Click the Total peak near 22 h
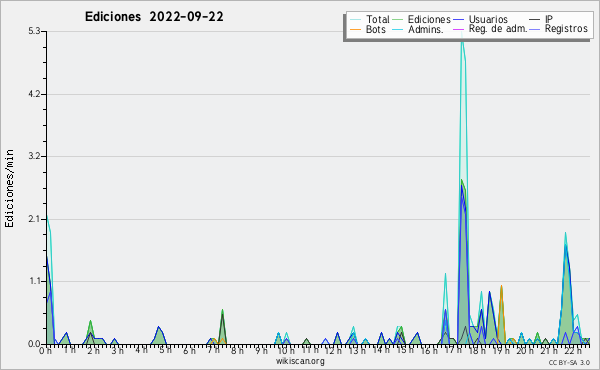600x370 pixels. (x=566, y=234)
